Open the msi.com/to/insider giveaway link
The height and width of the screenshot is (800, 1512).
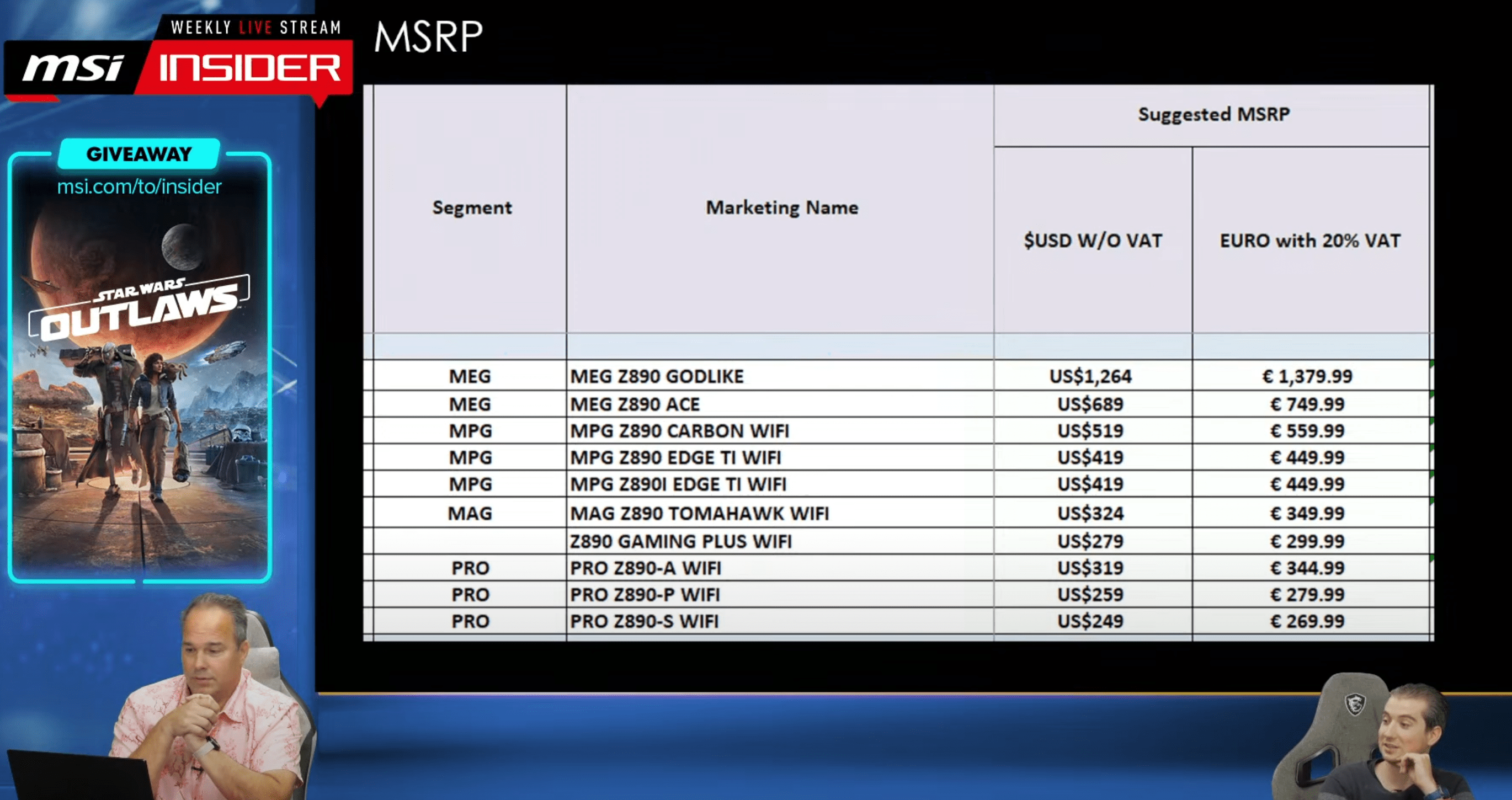tap(139, 186)
